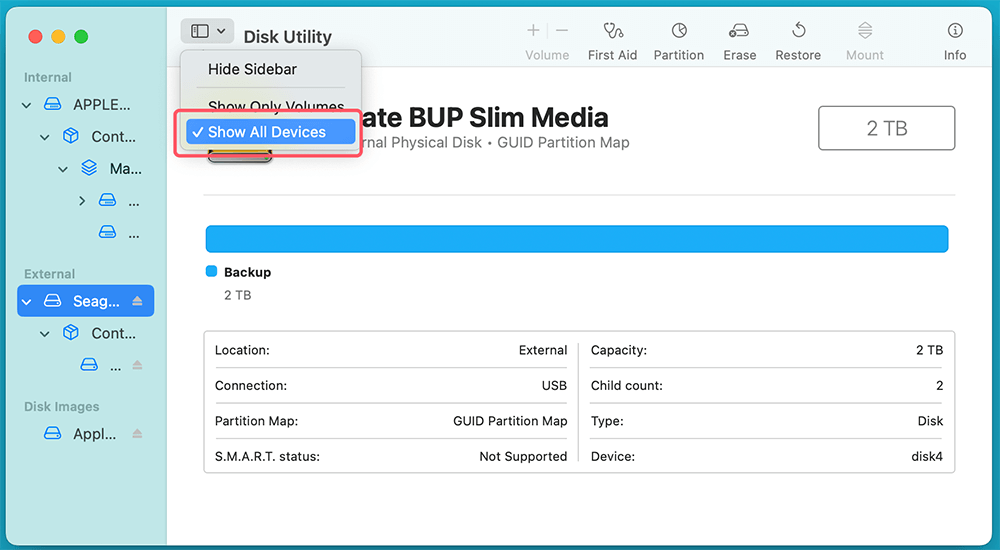
Task: Expand the collapsed internal volume chevron
Action: pos(82,201)
